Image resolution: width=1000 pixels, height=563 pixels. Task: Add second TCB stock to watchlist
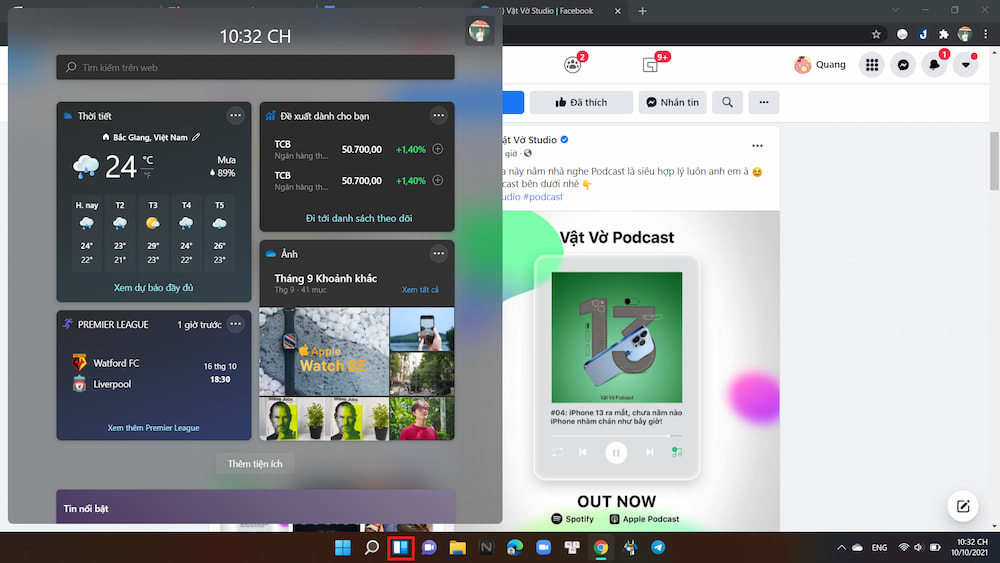click(x=437, y=181)
